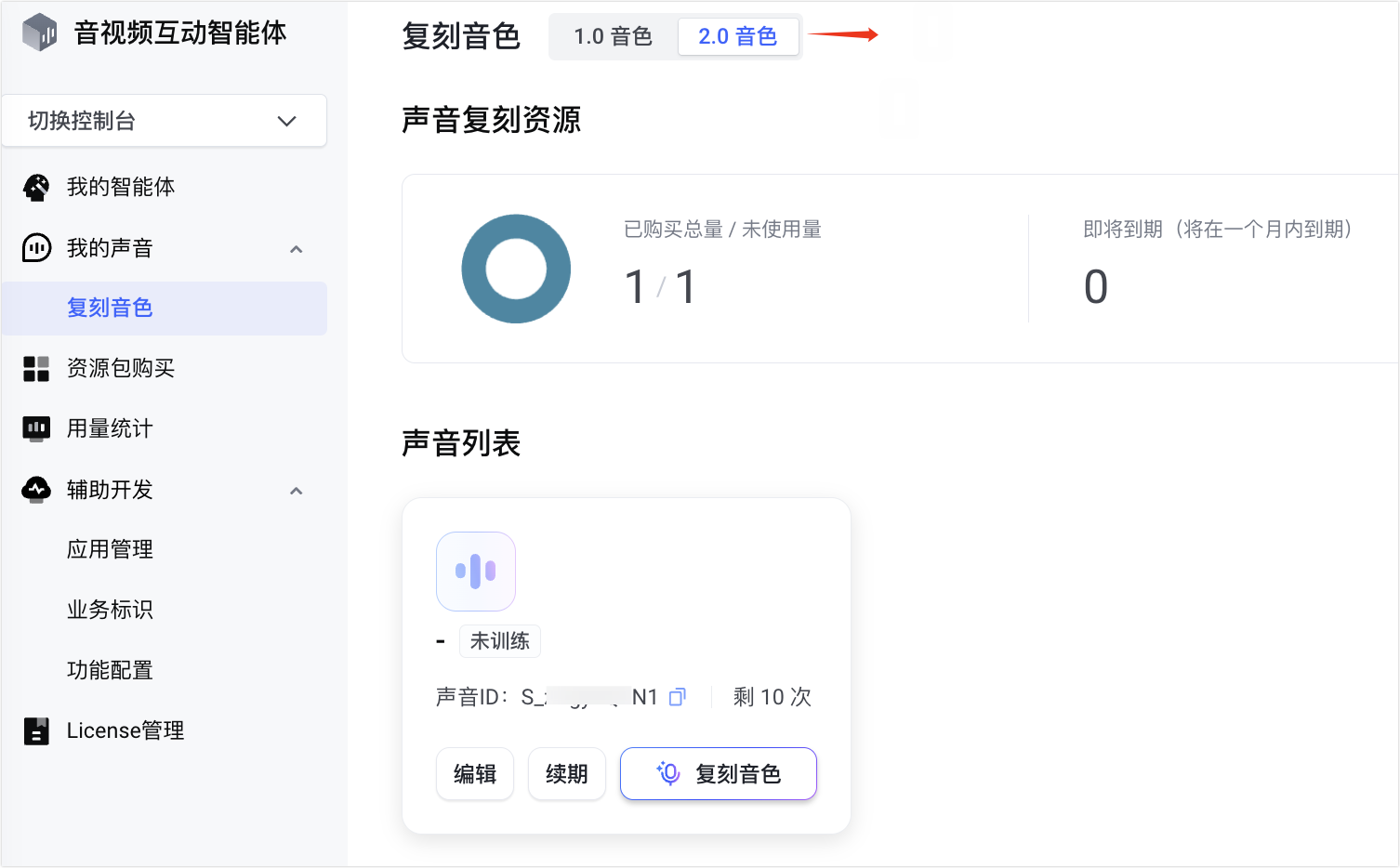Click the voice card waveform avatar
Screen dimensions: 1400x868
point(476,572)
